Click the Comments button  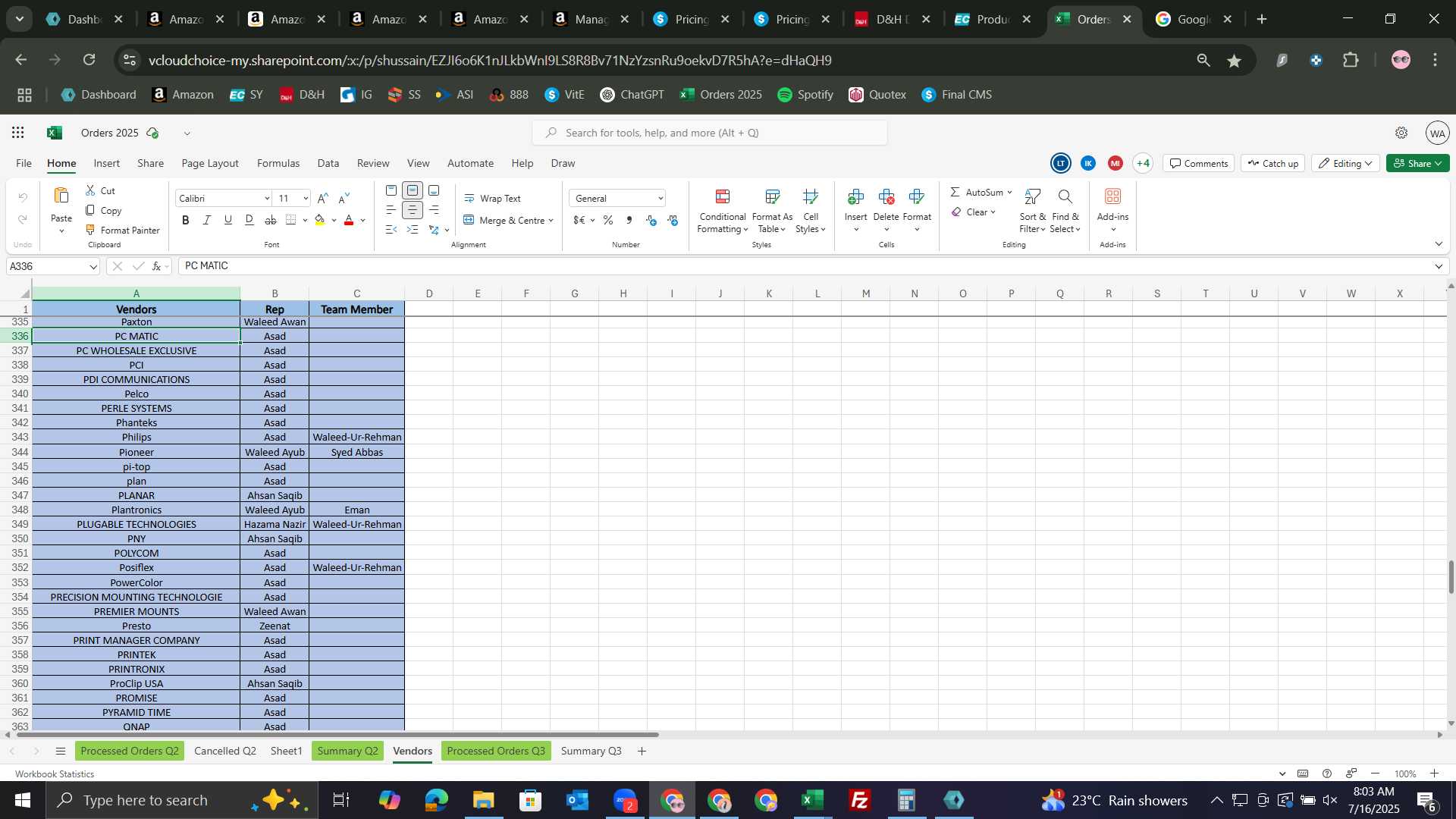(x=1198, y=163)
